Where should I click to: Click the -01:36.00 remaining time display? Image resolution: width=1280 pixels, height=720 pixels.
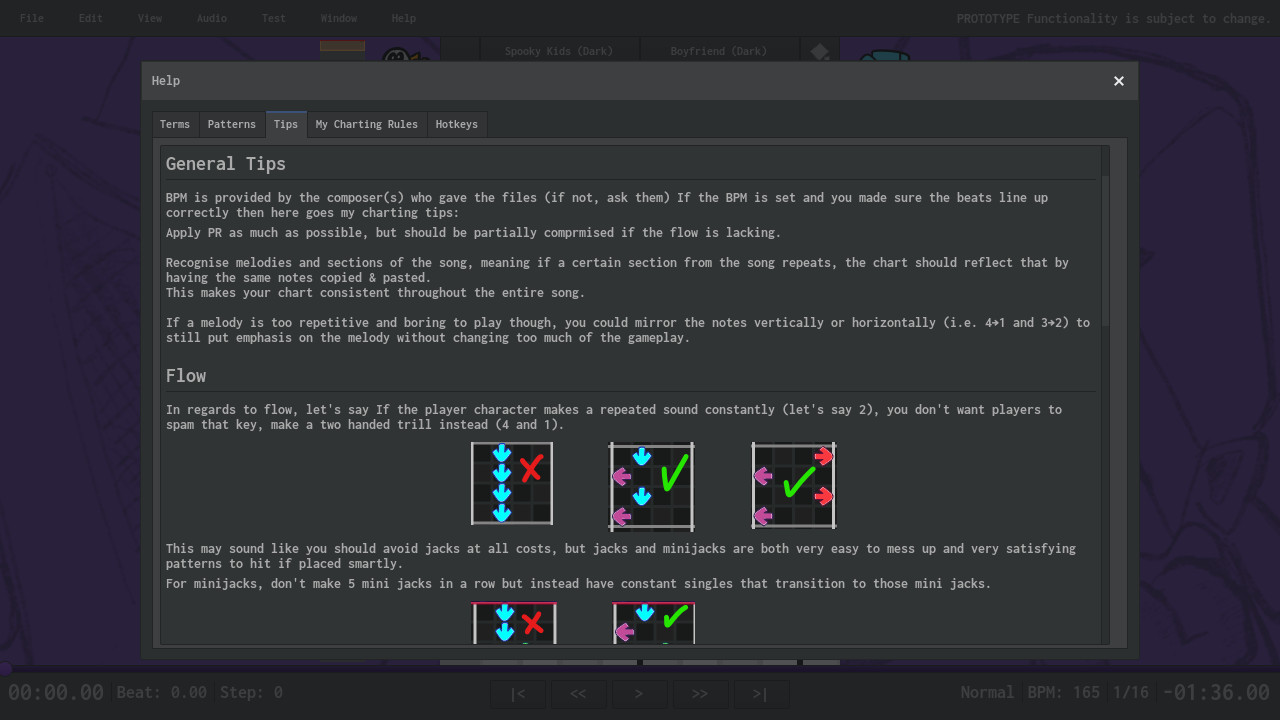[x=1216, y=692]
